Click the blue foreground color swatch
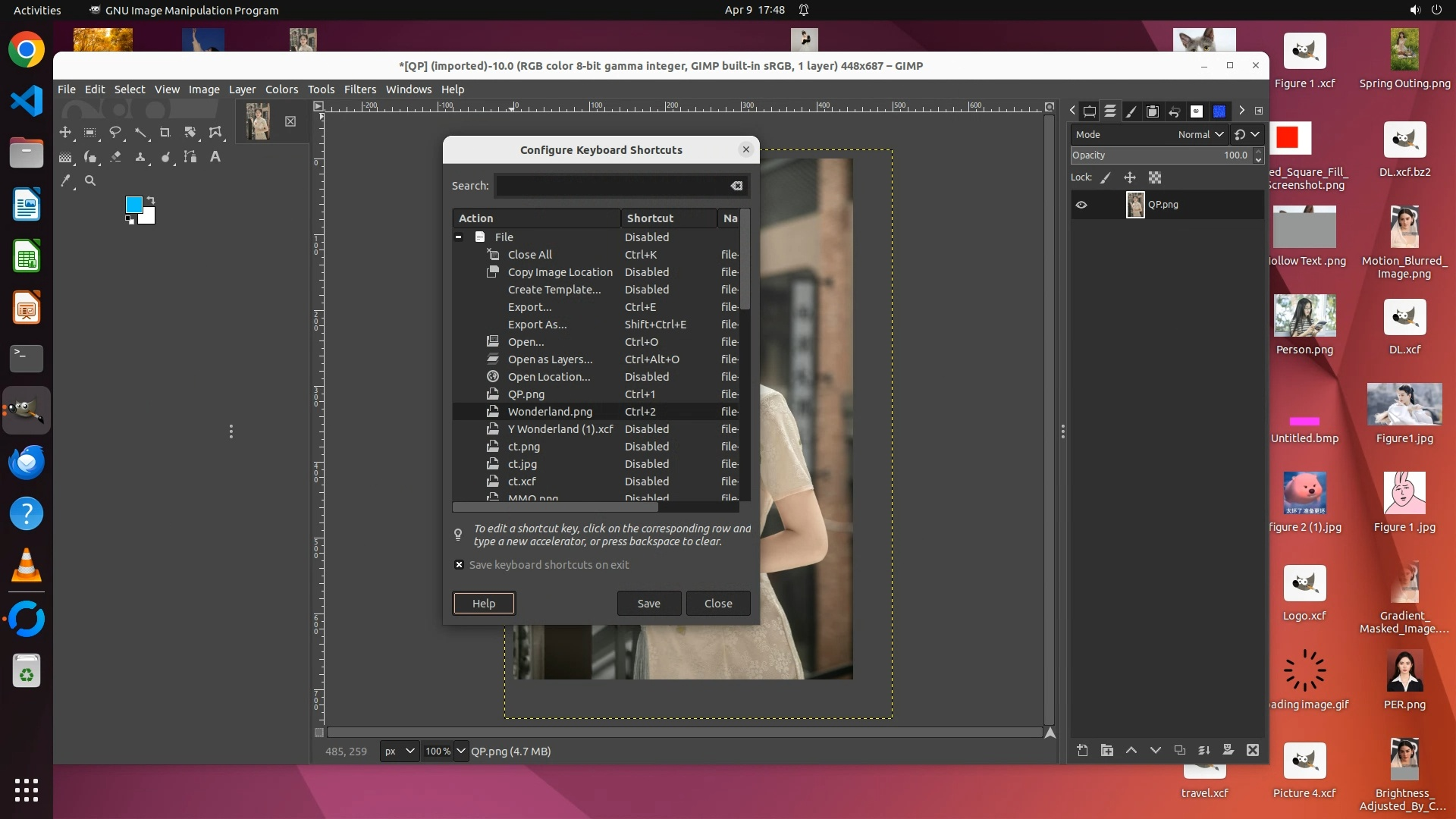 point(133,204)
